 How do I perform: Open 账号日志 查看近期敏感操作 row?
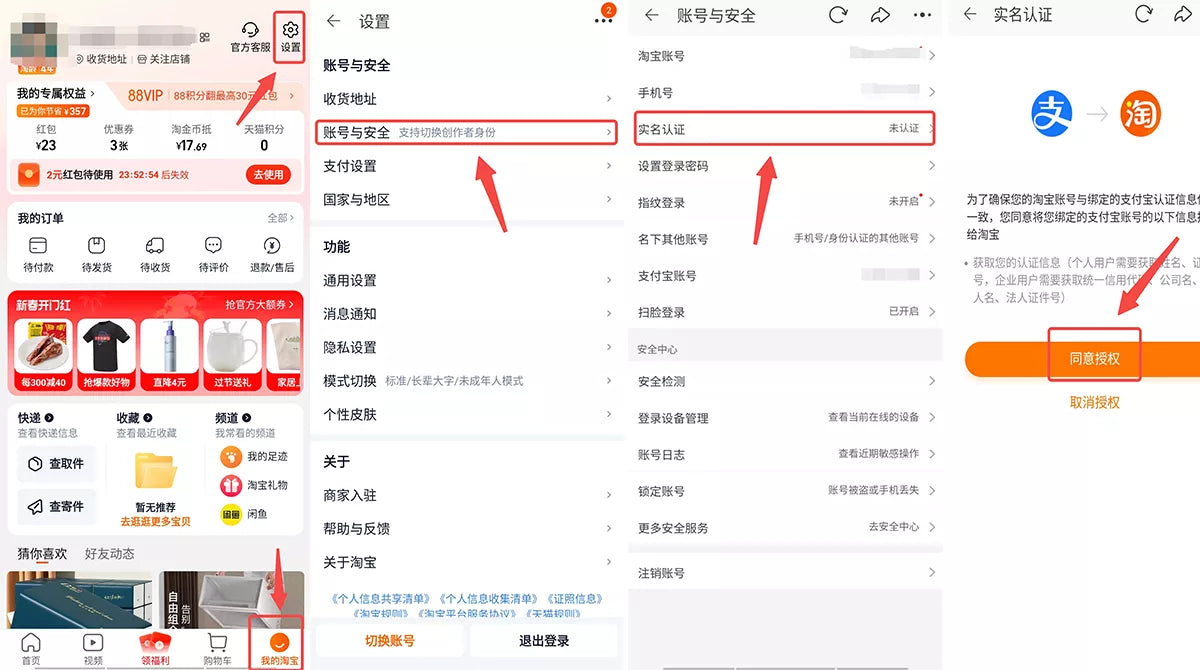pos(785,454)
